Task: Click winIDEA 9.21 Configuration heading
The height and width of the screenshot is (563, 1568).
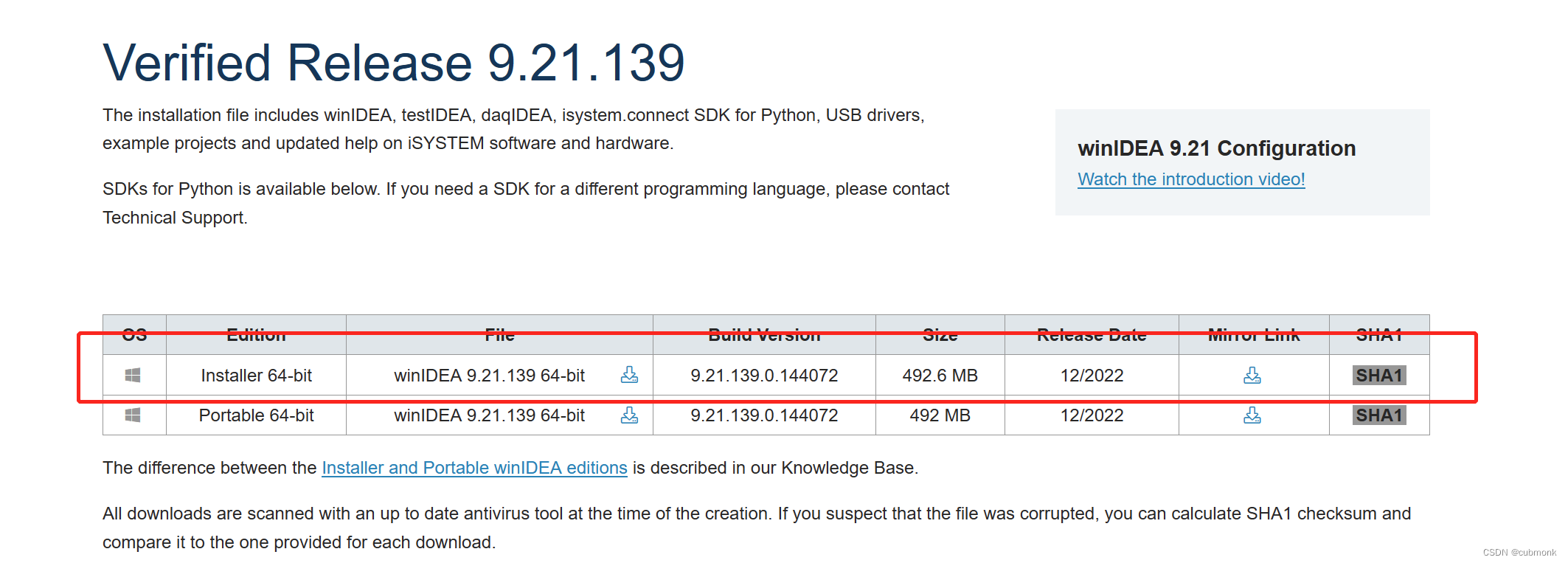Action: (x=1216, y=148)
